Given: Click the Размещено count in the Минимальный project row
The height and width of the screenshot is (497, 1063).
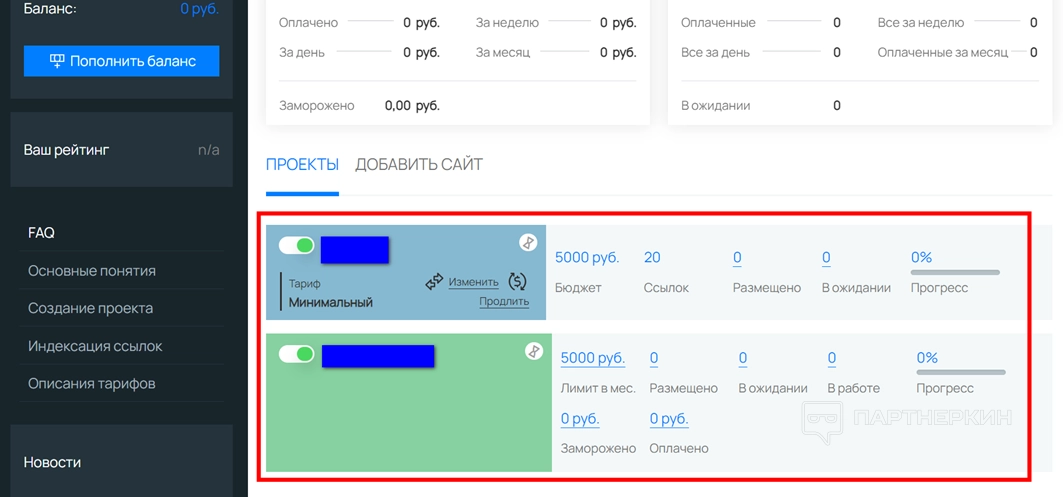Looking at the screenshot, I should coord(737,258).
